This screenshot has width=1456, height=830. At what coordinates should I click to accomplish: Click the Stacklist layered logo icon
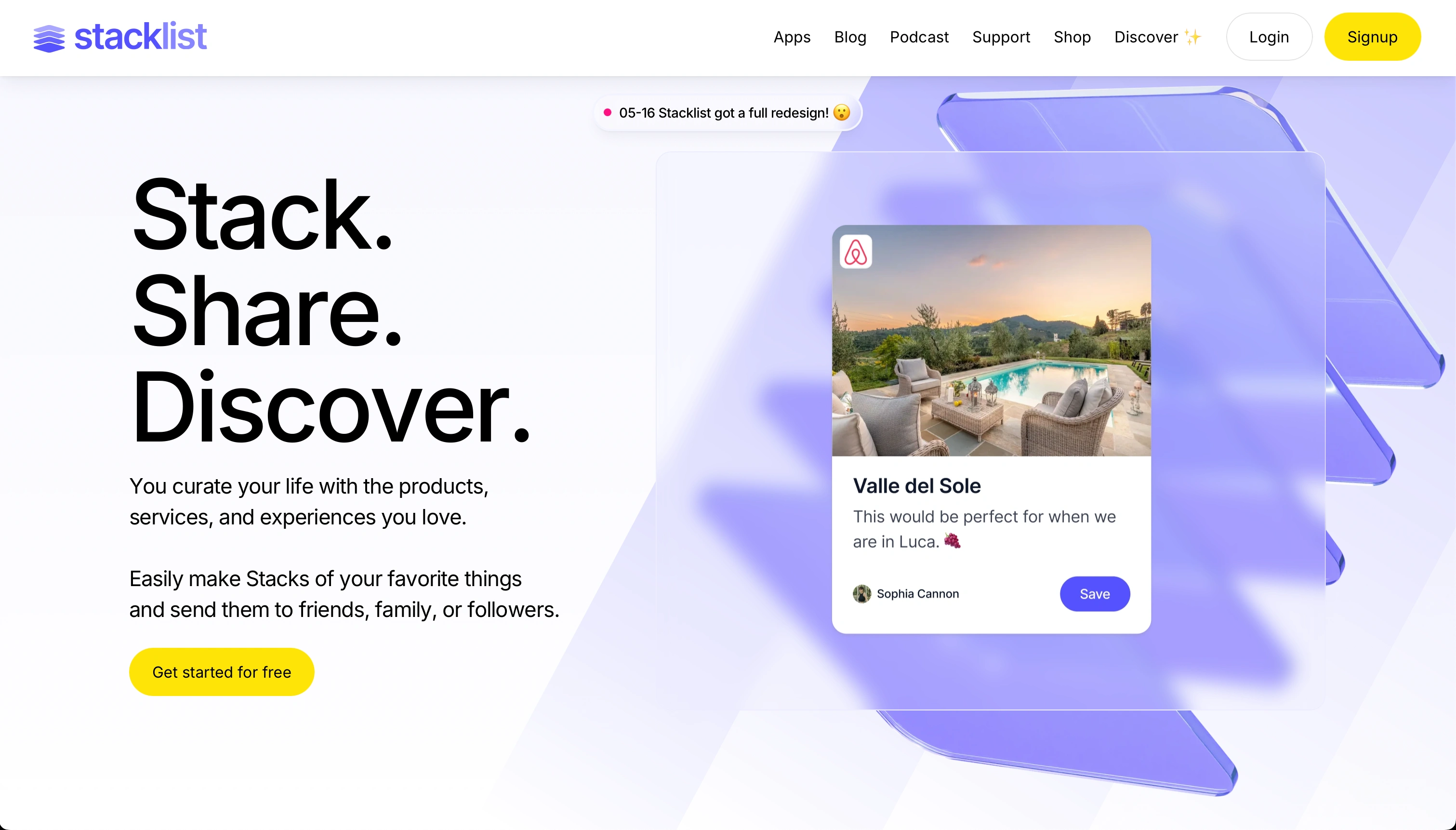(x=50, y=38)
